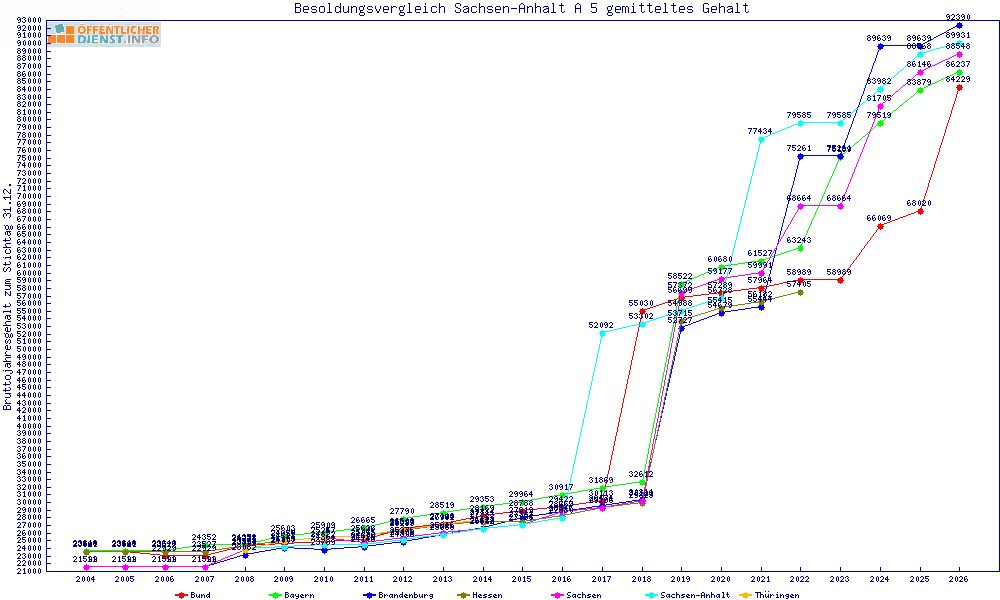
Task: Click the orange Thüringen legend marker
Action: point(745,596)
